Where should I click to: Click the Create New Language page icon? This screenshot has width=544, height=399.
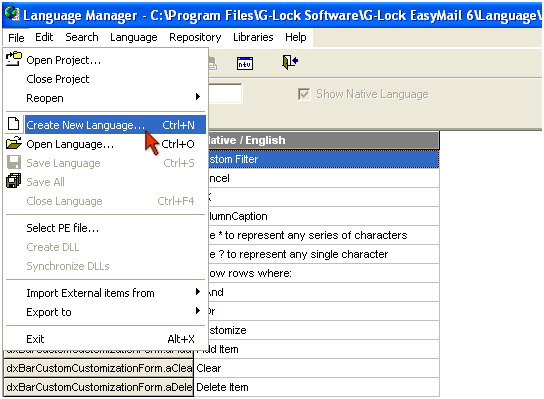click(x=14, y=124)
